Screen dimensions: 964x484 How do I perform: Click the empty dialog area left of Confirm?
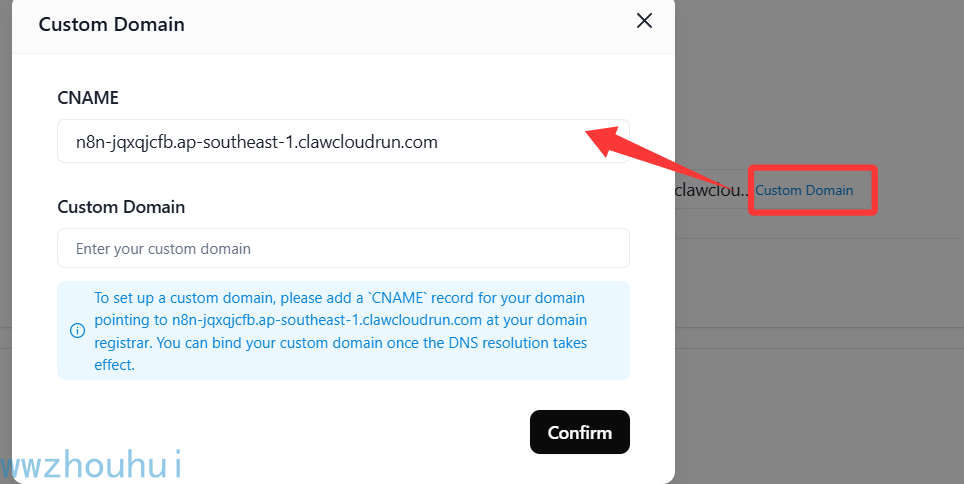coord(289,432)
